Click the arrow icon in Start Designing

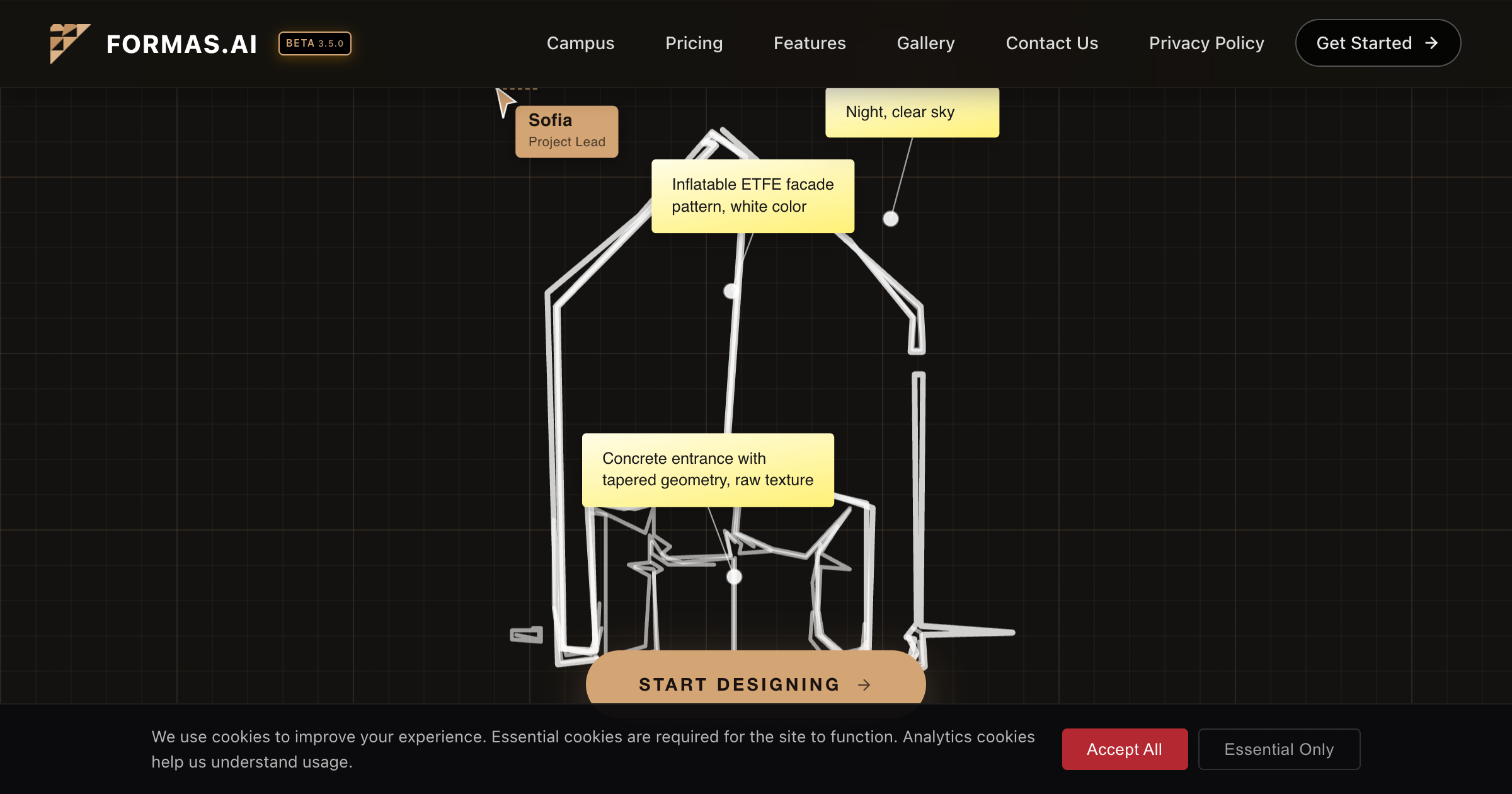[x=864, y=684]
